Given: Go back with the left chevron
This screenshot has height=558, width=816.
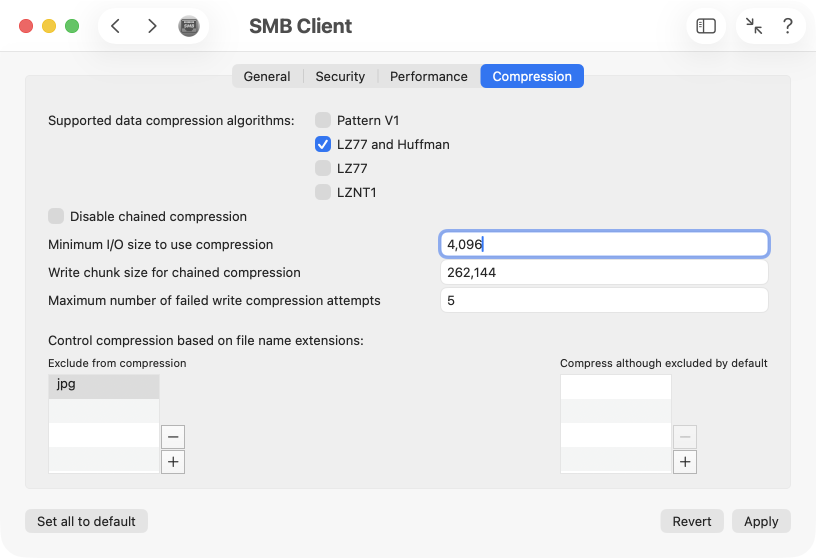Looking at the screenshot, I should [116, 26].
